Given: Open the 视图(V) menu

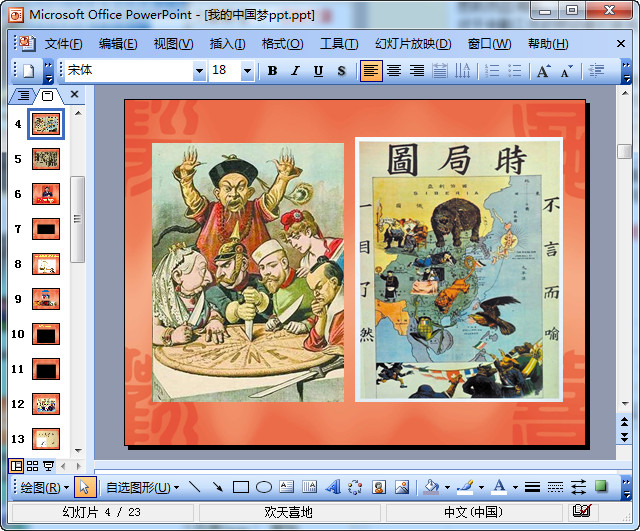Looking at the screenshot, I should 173,44.
